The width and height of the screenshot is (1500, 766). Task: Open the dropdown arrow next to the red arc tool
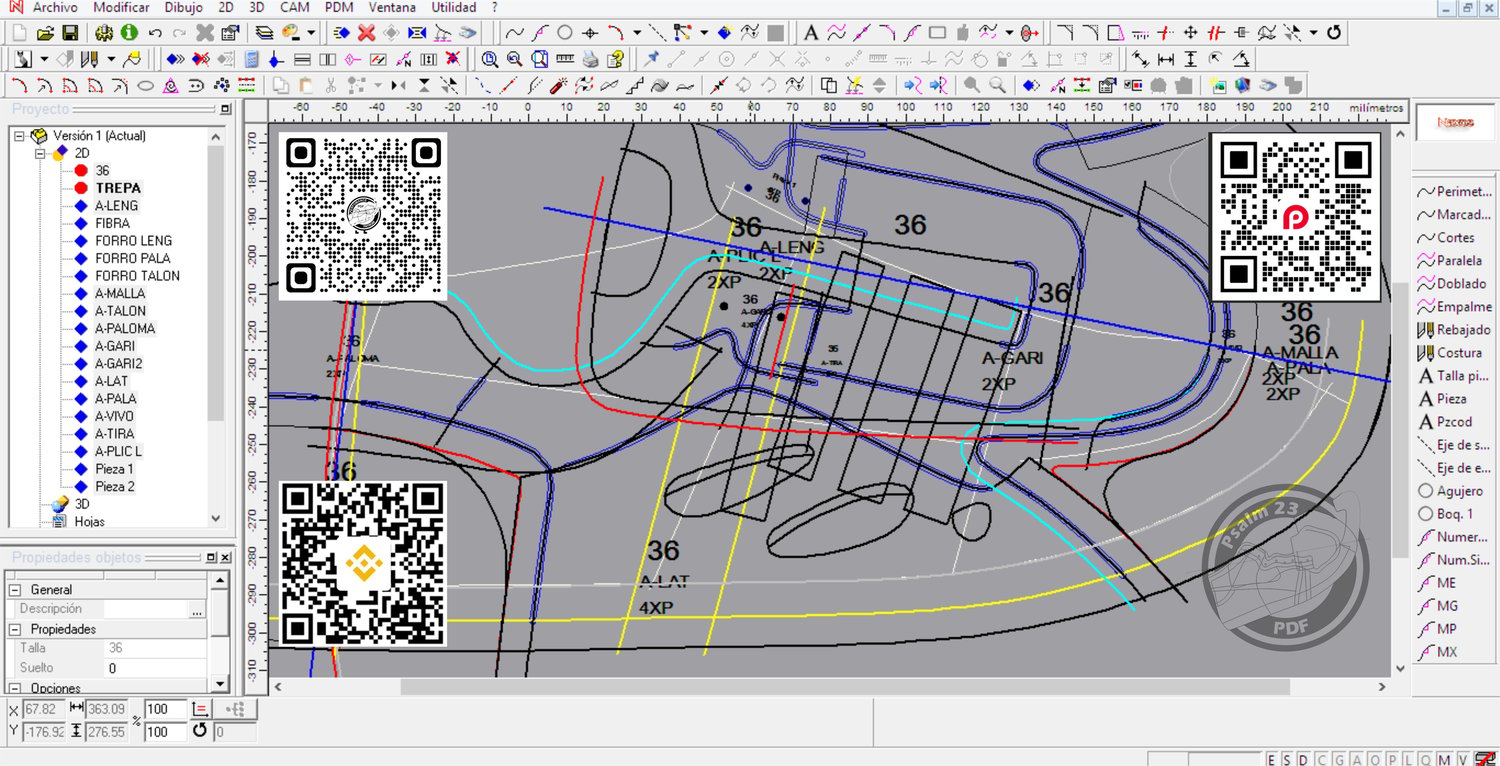click(636, 33)
